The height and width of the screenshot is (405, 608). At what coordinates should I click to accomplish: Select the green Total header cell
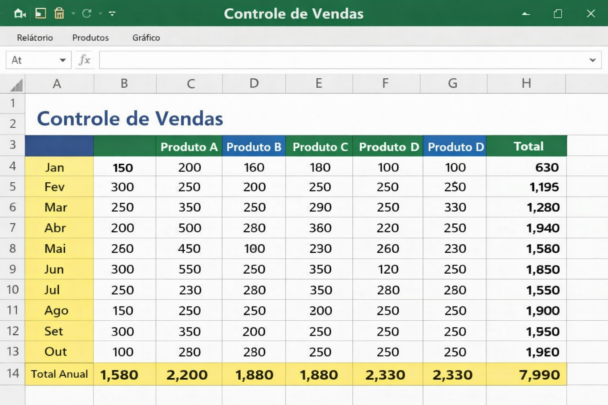click(x=527, y=147)
